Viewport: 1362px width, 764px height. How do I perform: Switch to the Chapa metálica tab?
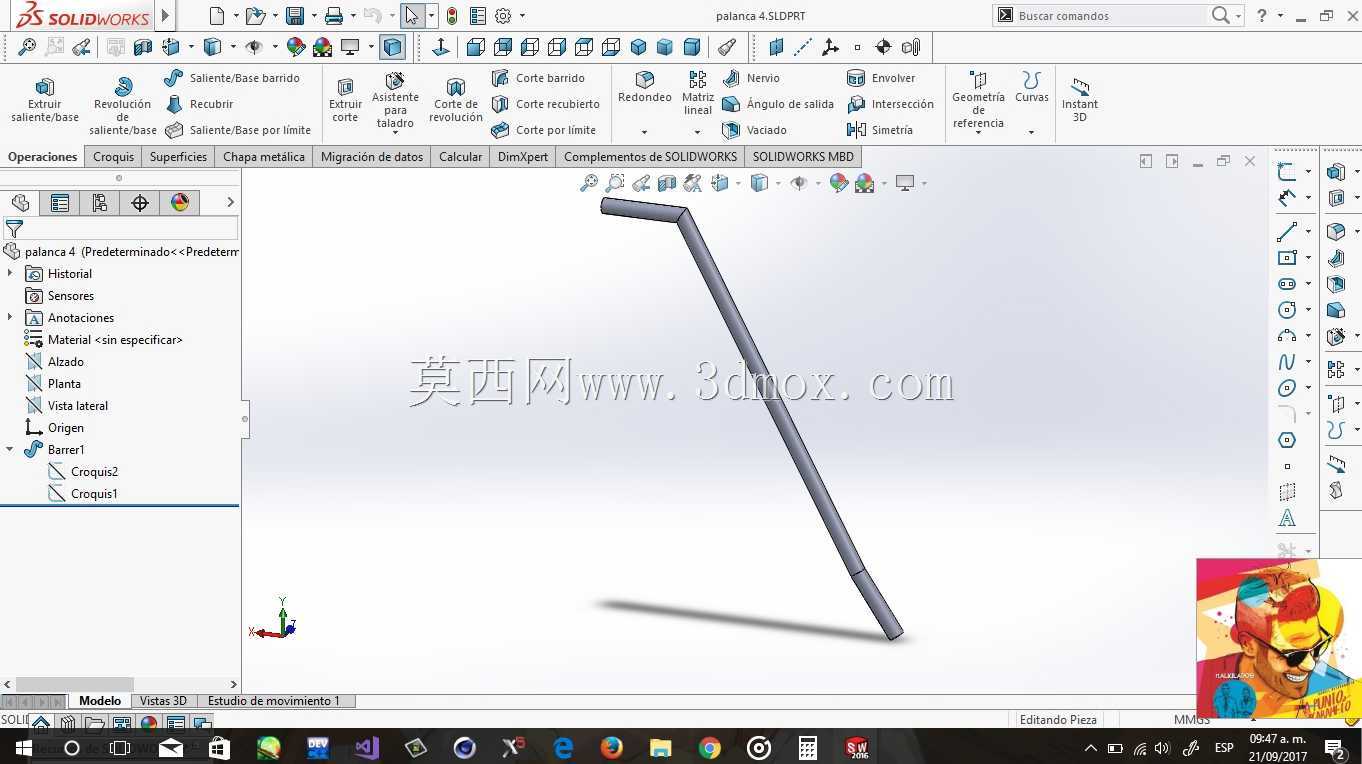coord(264,156)
